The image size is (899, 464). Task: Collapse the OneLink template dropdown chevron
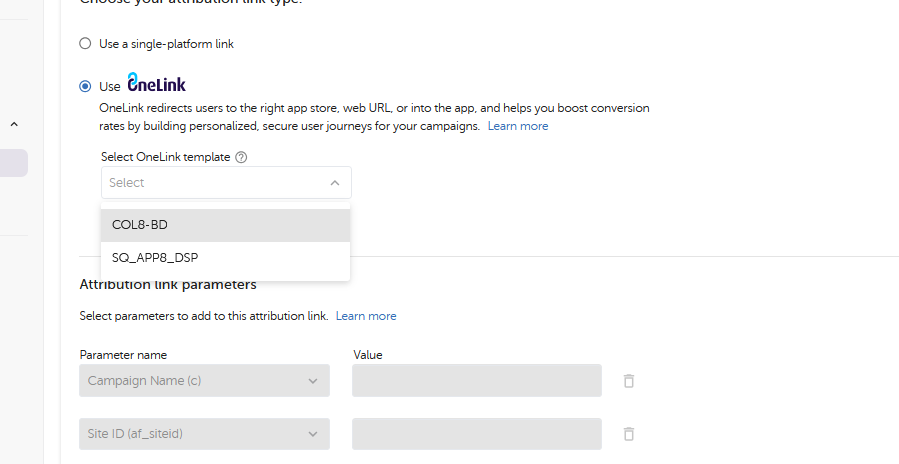[334, 183]
